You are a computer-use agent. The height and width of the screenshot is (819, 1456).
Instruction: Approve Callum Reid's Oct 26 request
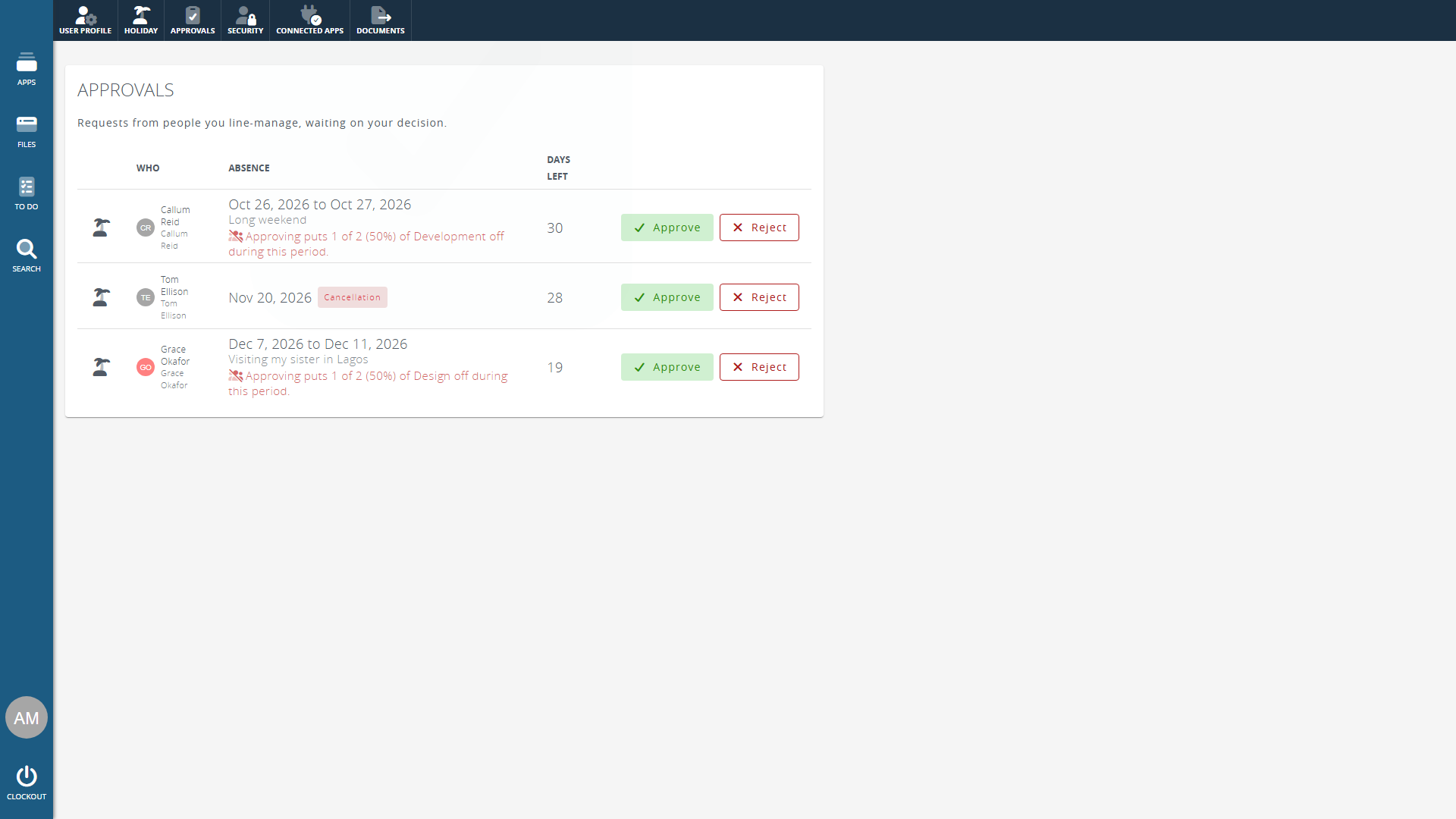[x=667, y=227]
